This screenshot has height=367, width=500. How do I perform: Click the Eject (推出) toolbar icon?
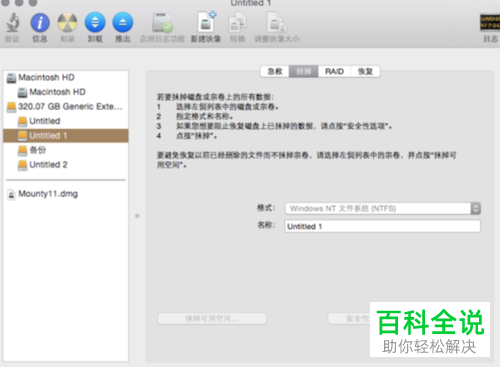click(123, 23)
